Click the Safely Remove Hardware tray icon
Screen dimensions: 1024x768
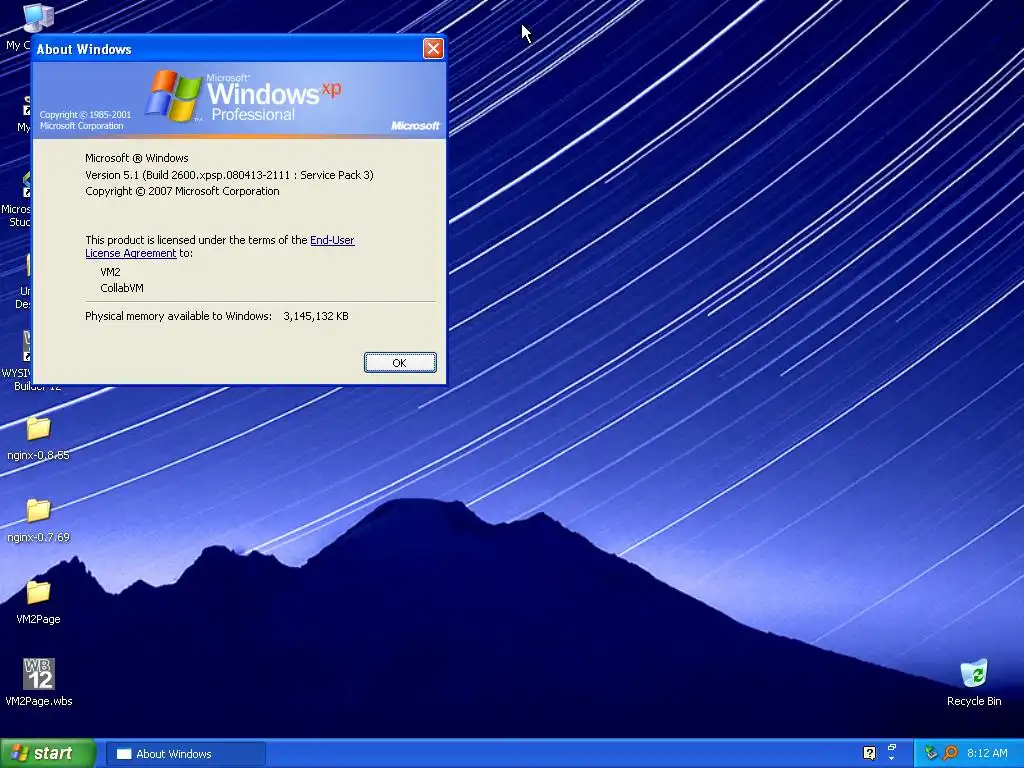tap(931, 753)
